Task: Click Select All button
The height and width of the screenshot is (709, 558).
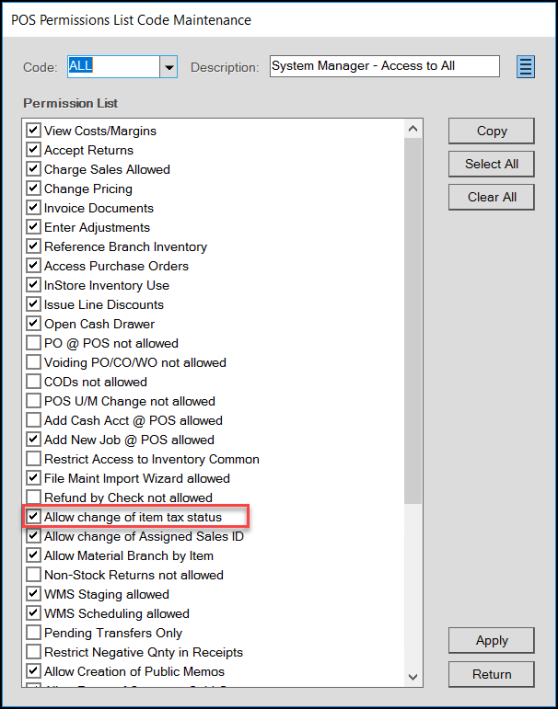Action: [491, 164]
